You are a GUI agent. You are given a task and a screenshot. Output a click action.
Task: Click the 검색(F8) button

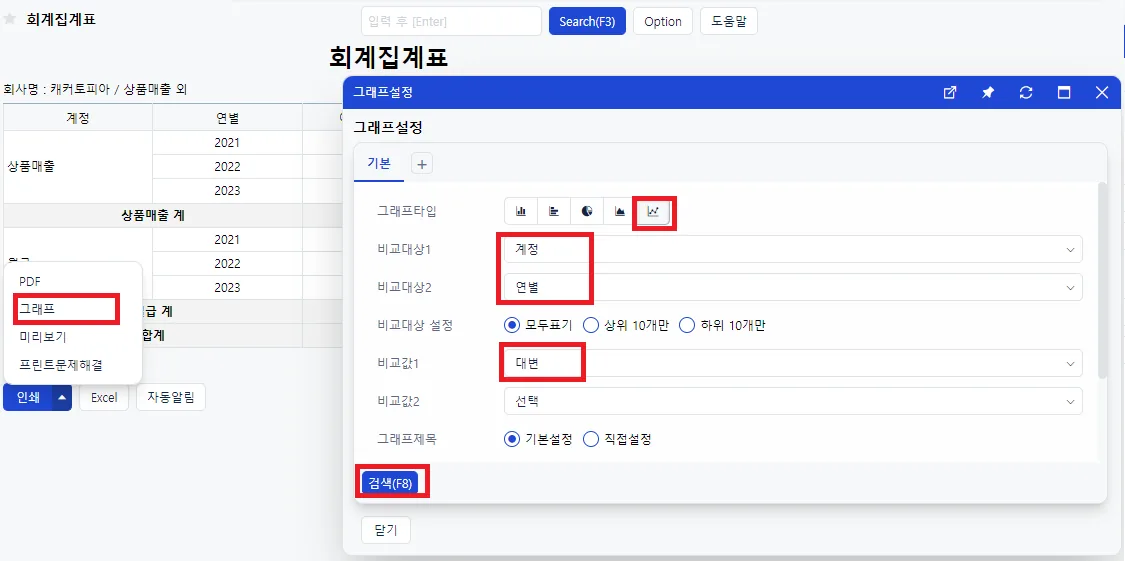click(x=390, y=483)
